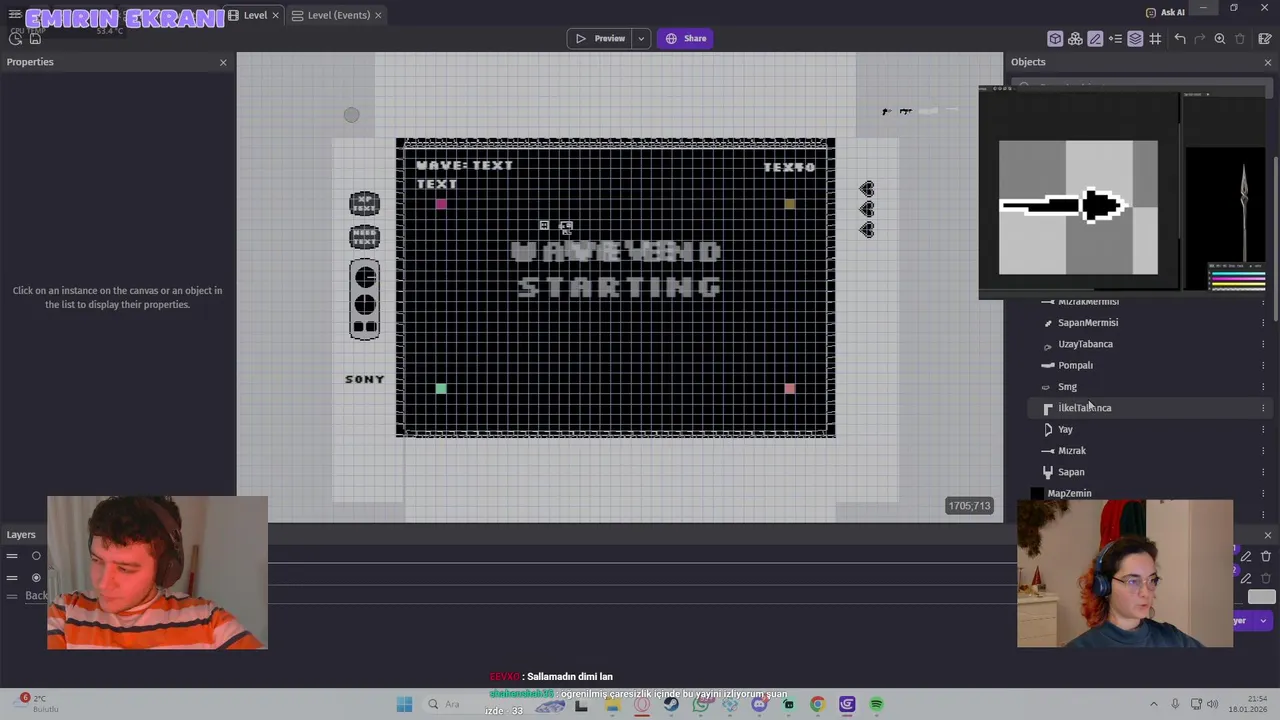Open Chrome from the taskbar

point(817,704)
